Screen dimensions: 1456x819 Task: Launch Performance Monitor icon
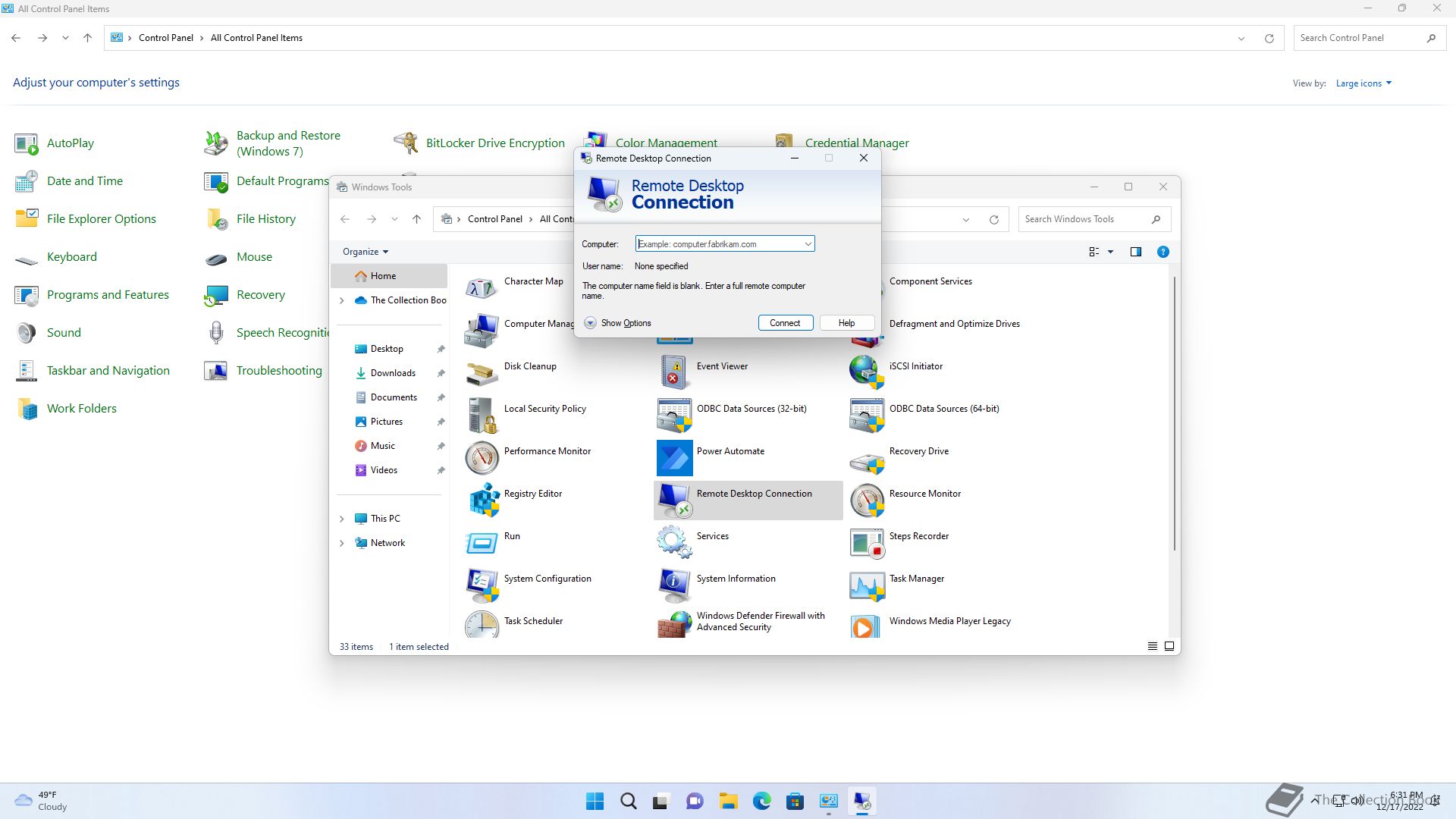[482, 459]
